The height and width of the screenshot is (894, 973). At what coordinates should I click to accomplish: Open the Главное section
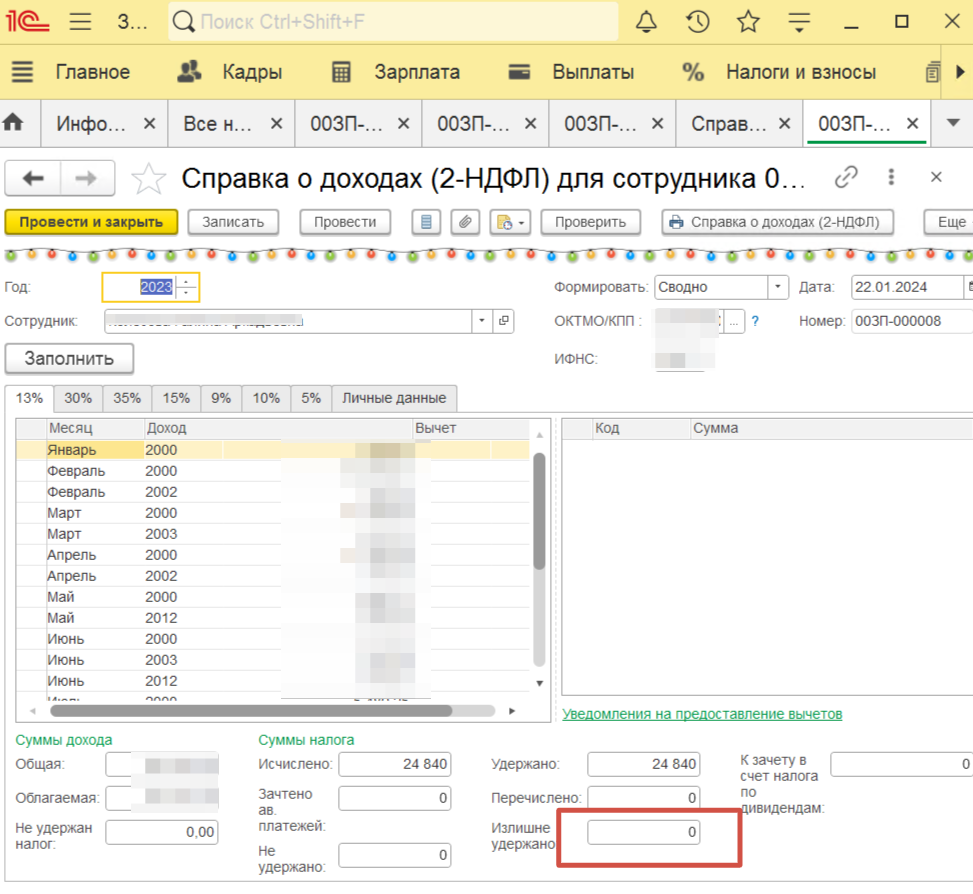pyautogui.click(x=93, y=72)
